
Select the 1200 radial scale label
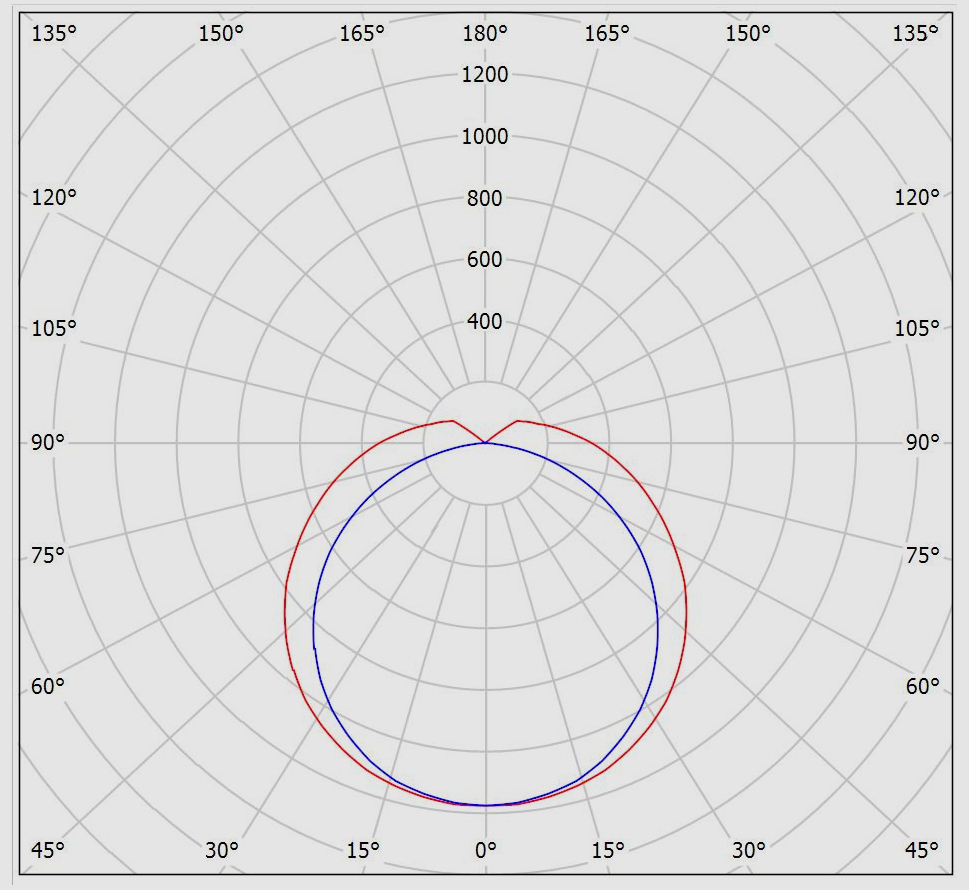click(x=485, y=74)
